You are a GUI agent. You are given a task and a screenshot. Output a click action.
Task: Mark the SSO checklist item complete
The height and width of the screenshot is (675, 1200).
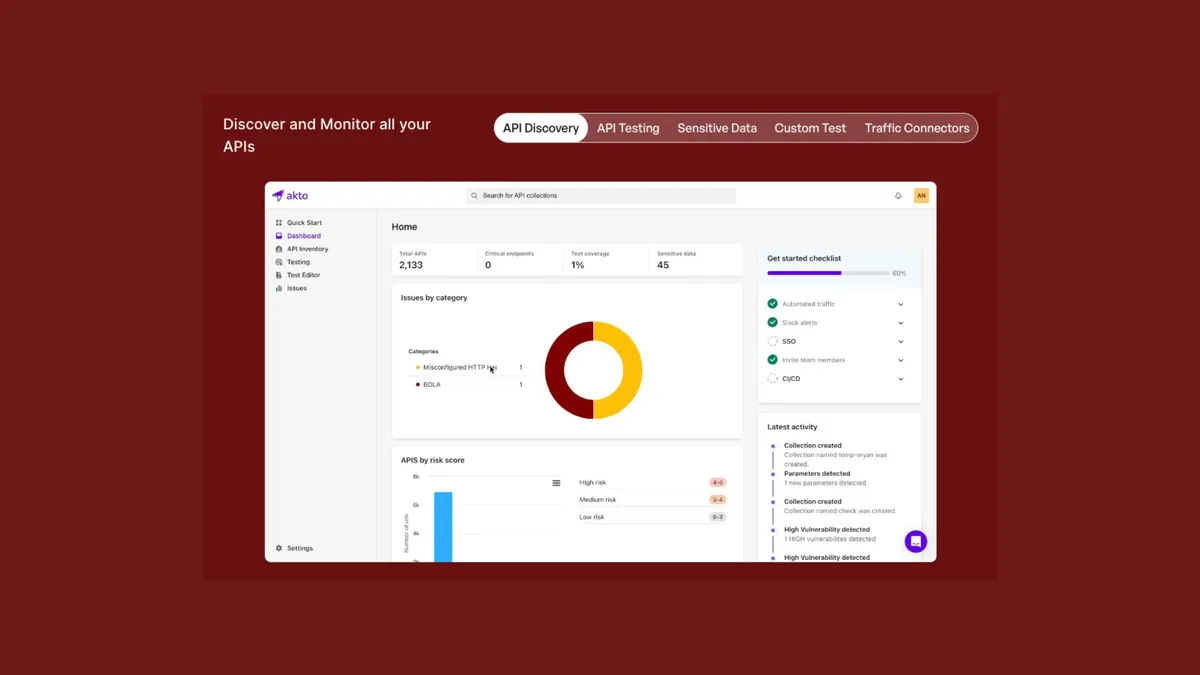(x=772, y=341)
